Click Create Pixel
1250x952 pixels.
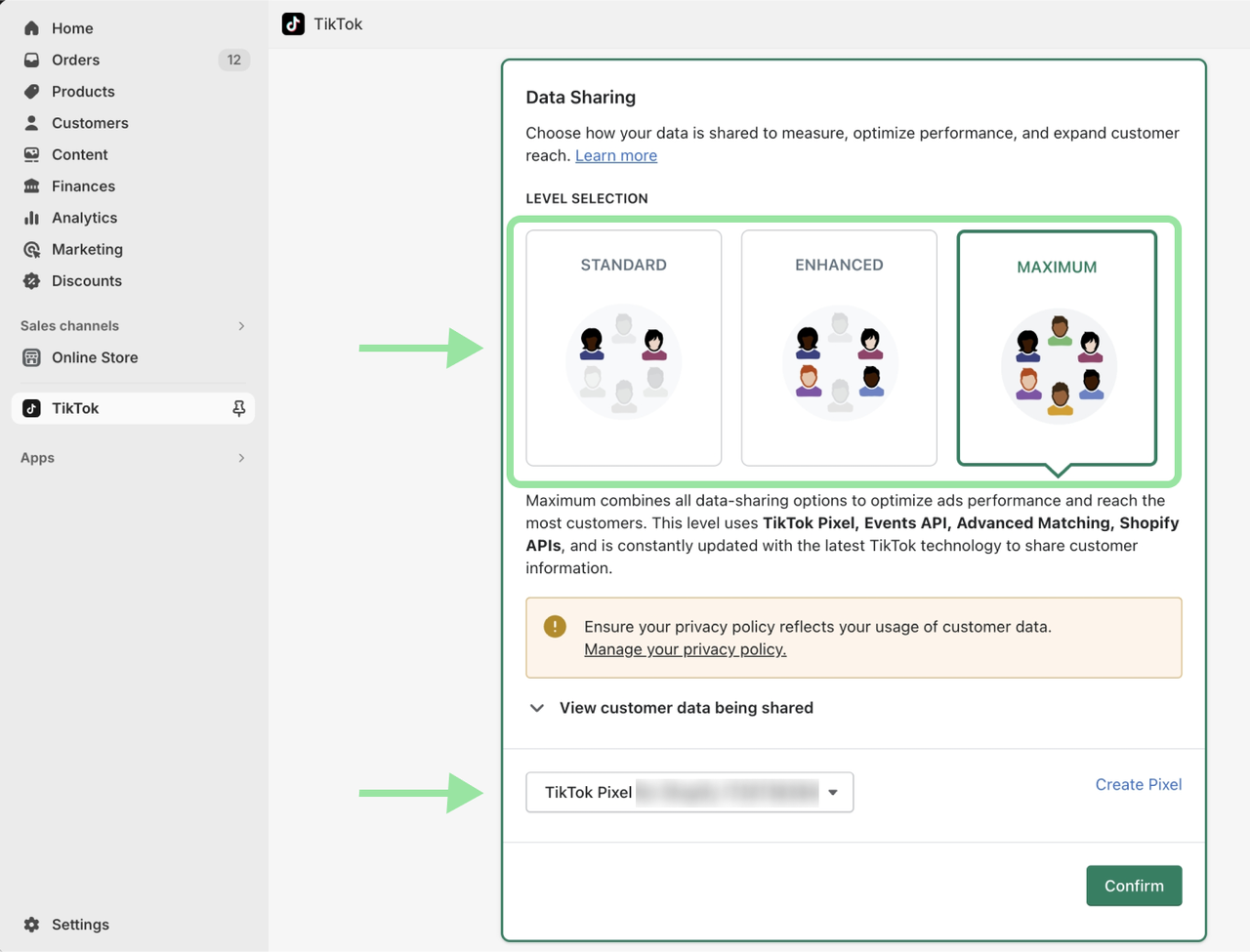pyautogui.click(x=1138, y=784)
